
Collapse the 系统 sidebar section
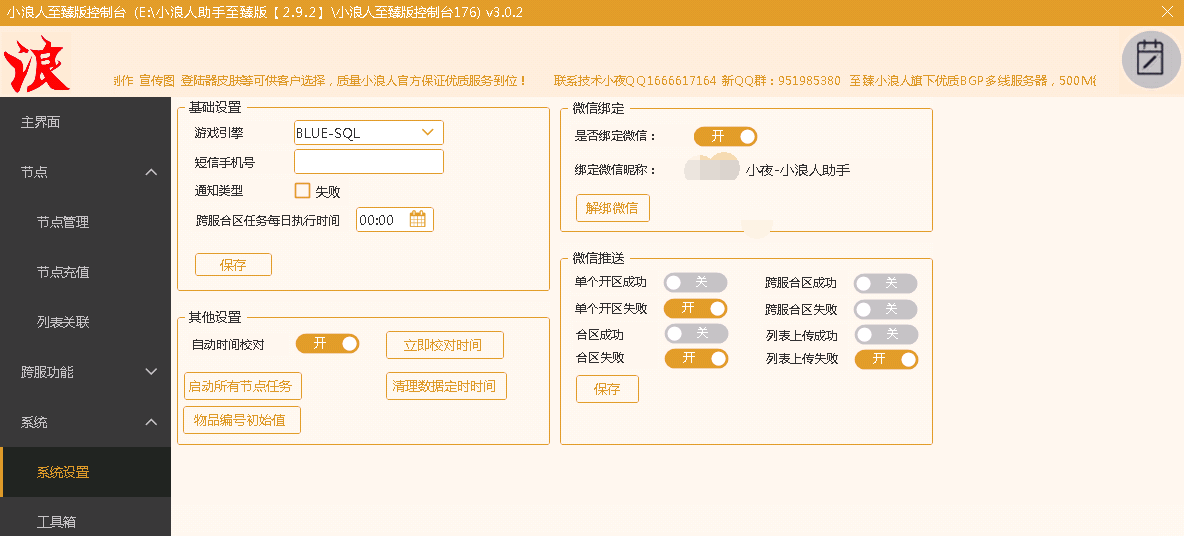151,422
